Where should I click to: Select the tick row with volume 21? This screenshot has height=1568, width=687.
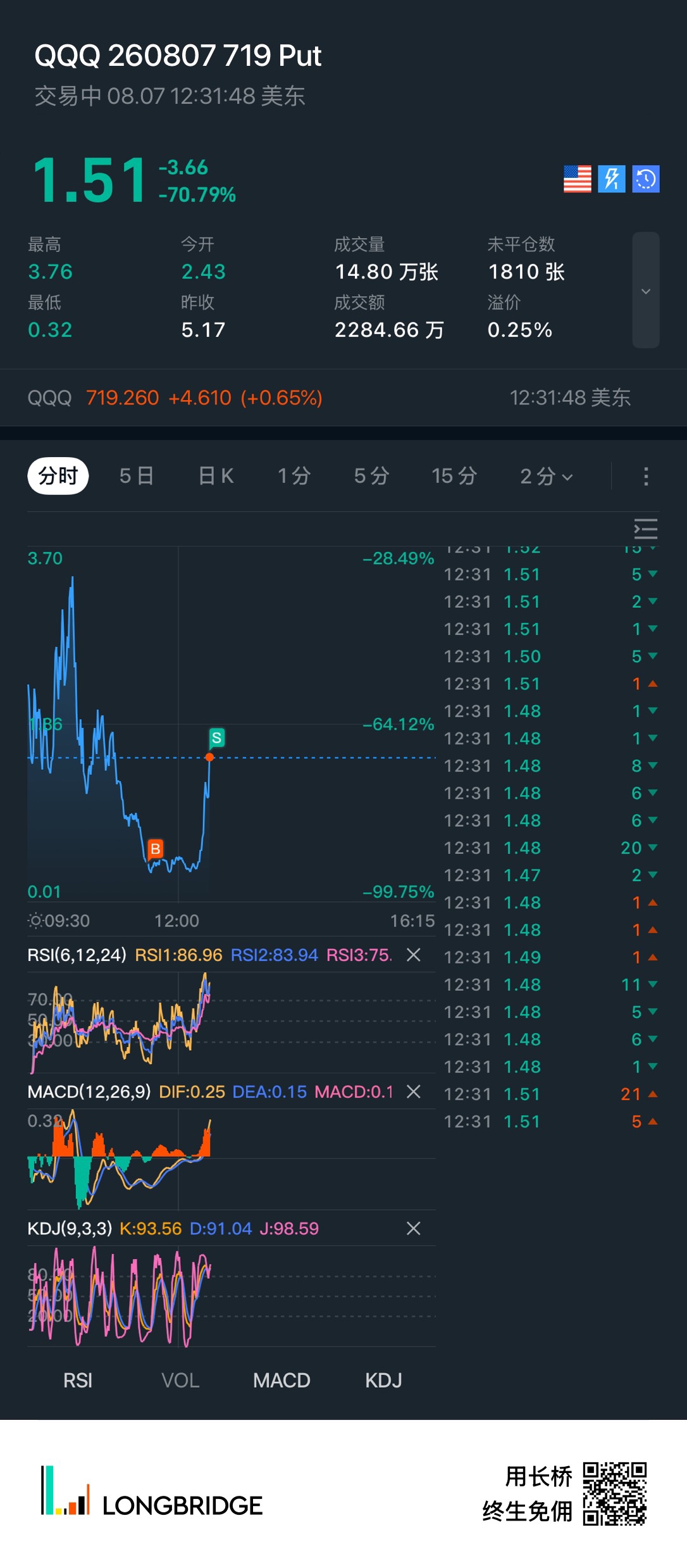pyautogui.click(x=551, y=1094)
